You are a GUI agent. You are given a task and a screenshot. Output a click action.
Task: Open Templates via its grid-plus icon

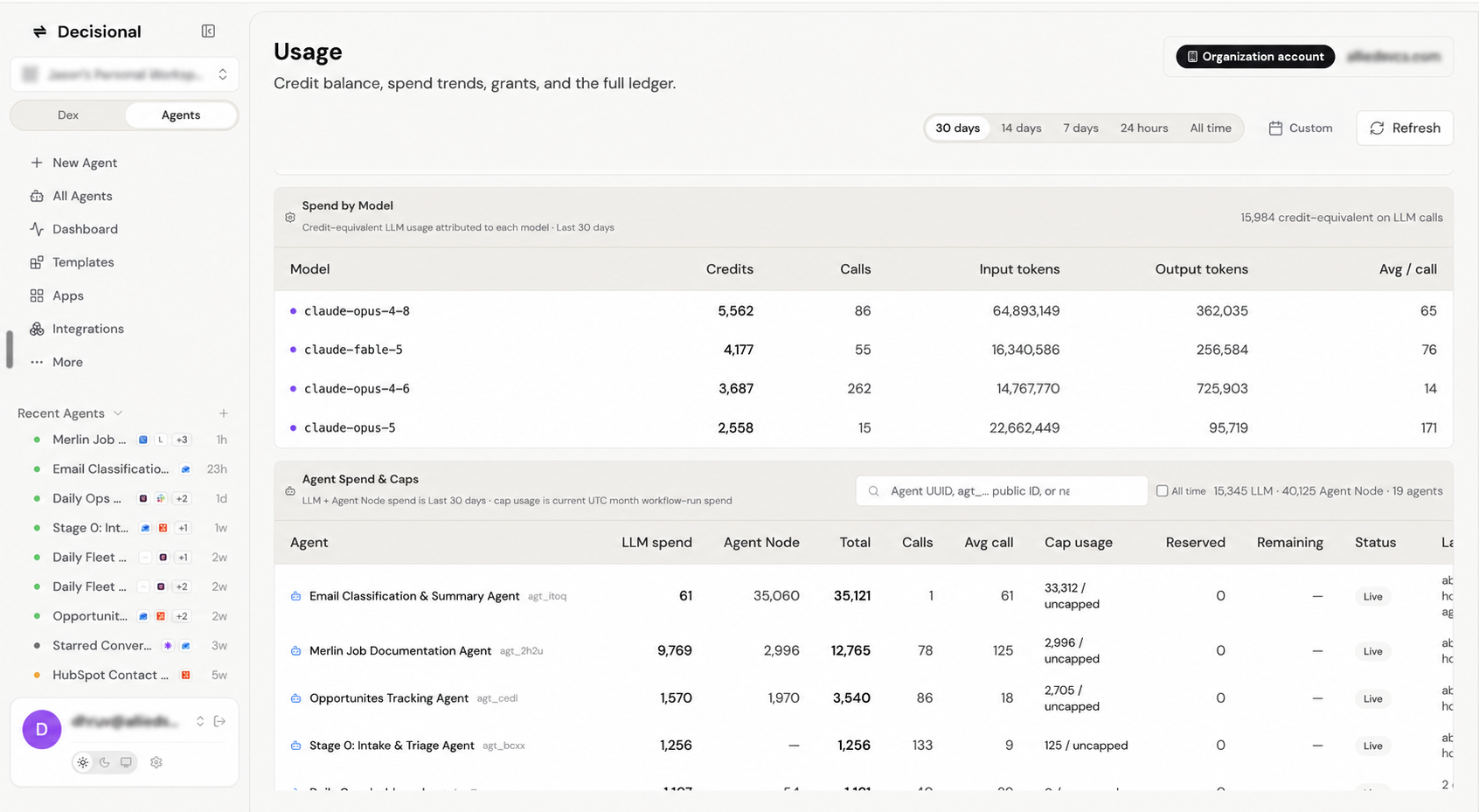37,262
